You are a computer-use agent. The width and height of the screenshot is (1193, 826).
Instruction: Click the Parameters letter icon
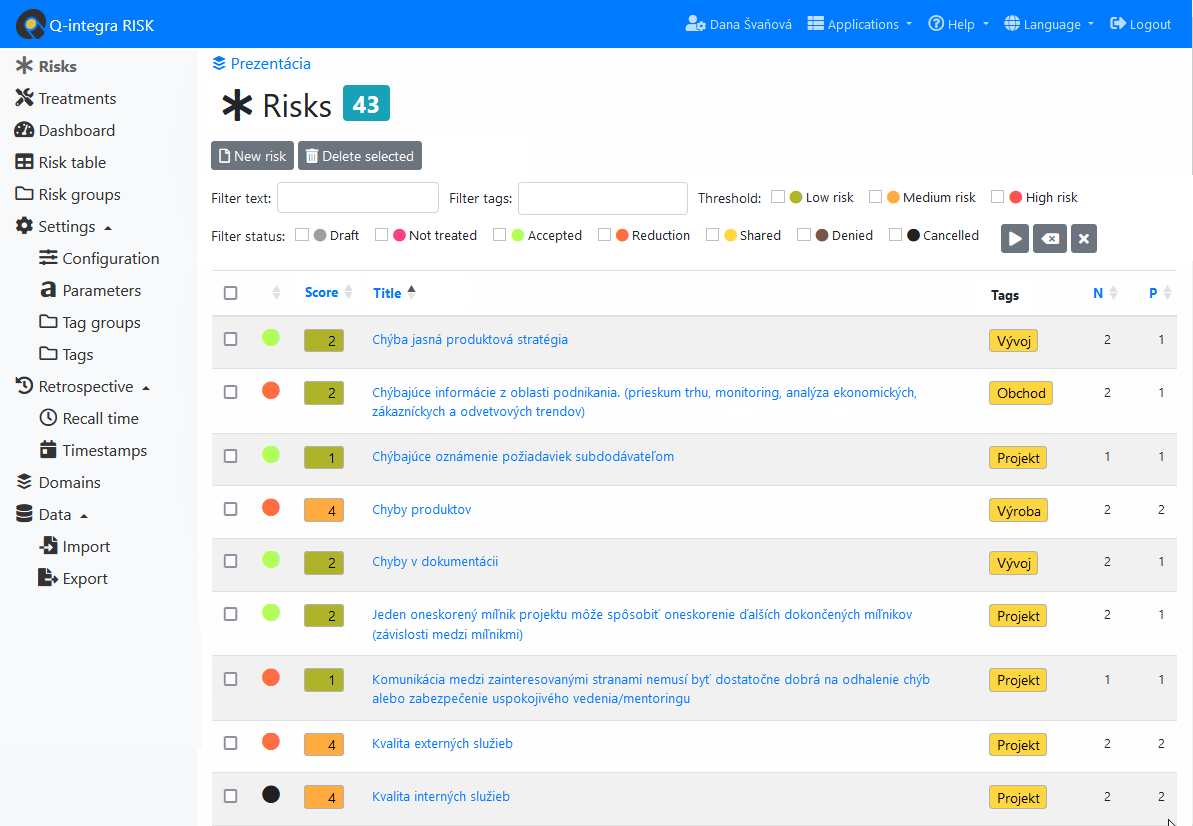pos(48,290)
